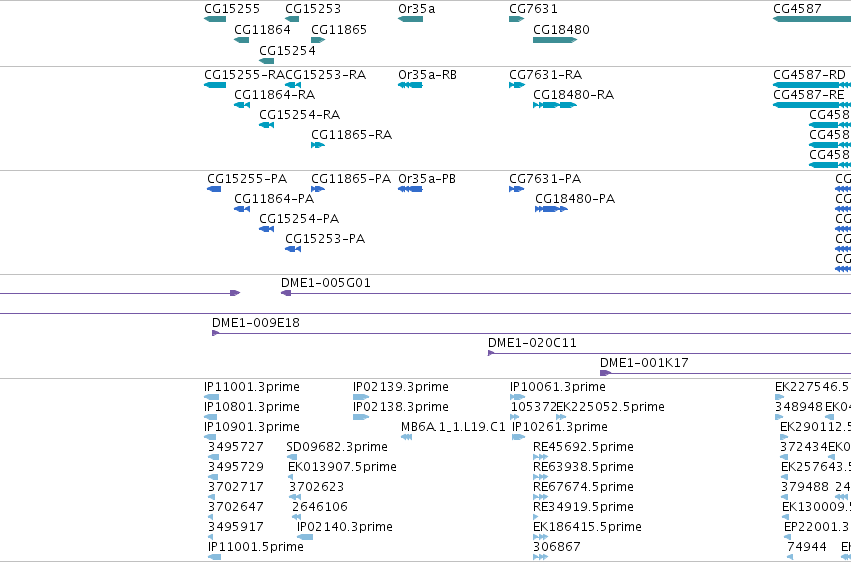Select the 2646106 EST label
The width and height of the screenshot is (851, 562).
click(320, 507)
